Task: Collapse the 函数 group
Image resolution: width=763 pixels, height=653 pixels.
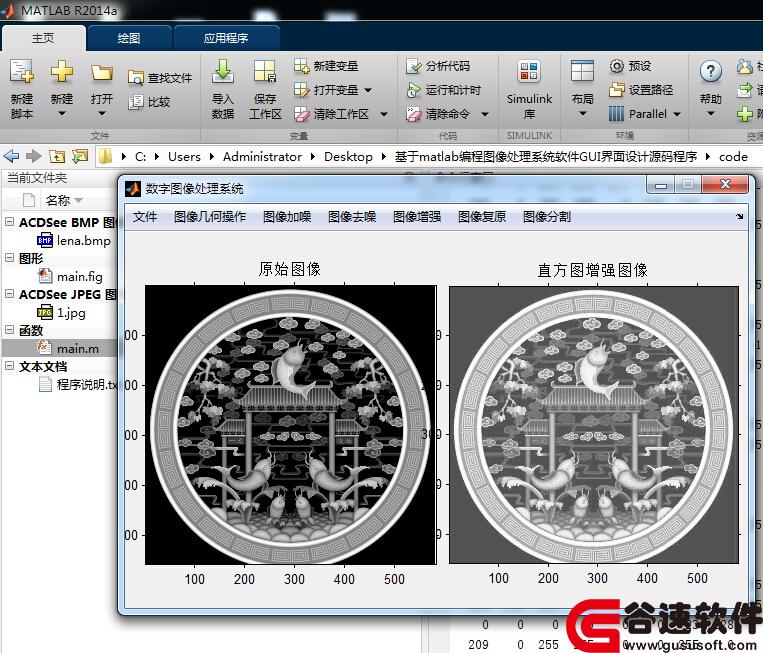Action: [x=9, y=330]
